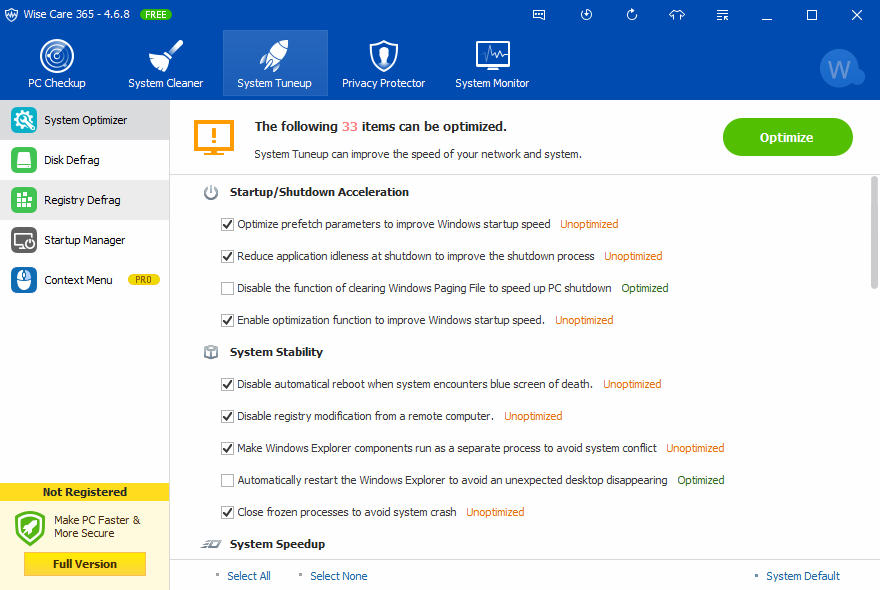
Task: Click the System Stability box icon
Action: click(211, 352)
